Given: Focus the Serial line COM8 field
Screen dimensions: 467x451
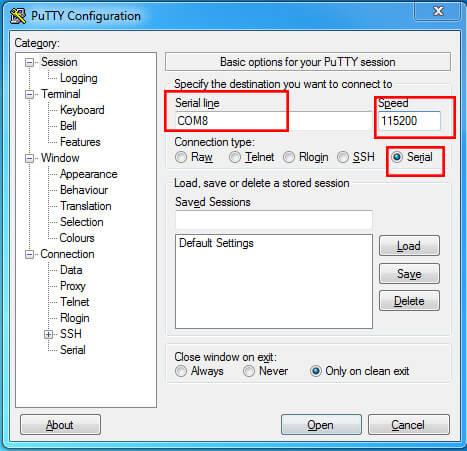Looking at the screenshot, I should click(x=273, y=120).
